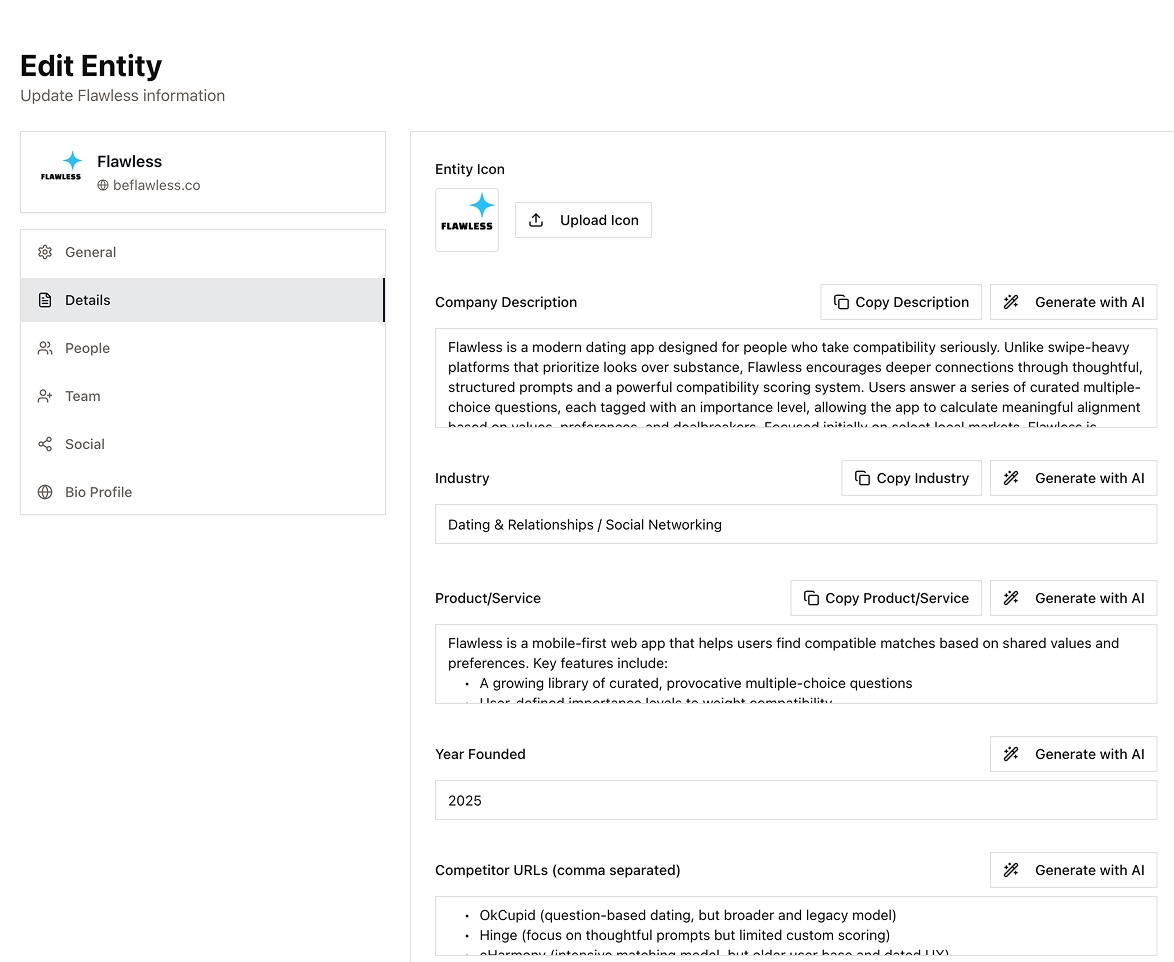The height and width of the screenshot is (962, 1174).
Task: Open the Bio Profile tab
Action: [x=203, y=492]
